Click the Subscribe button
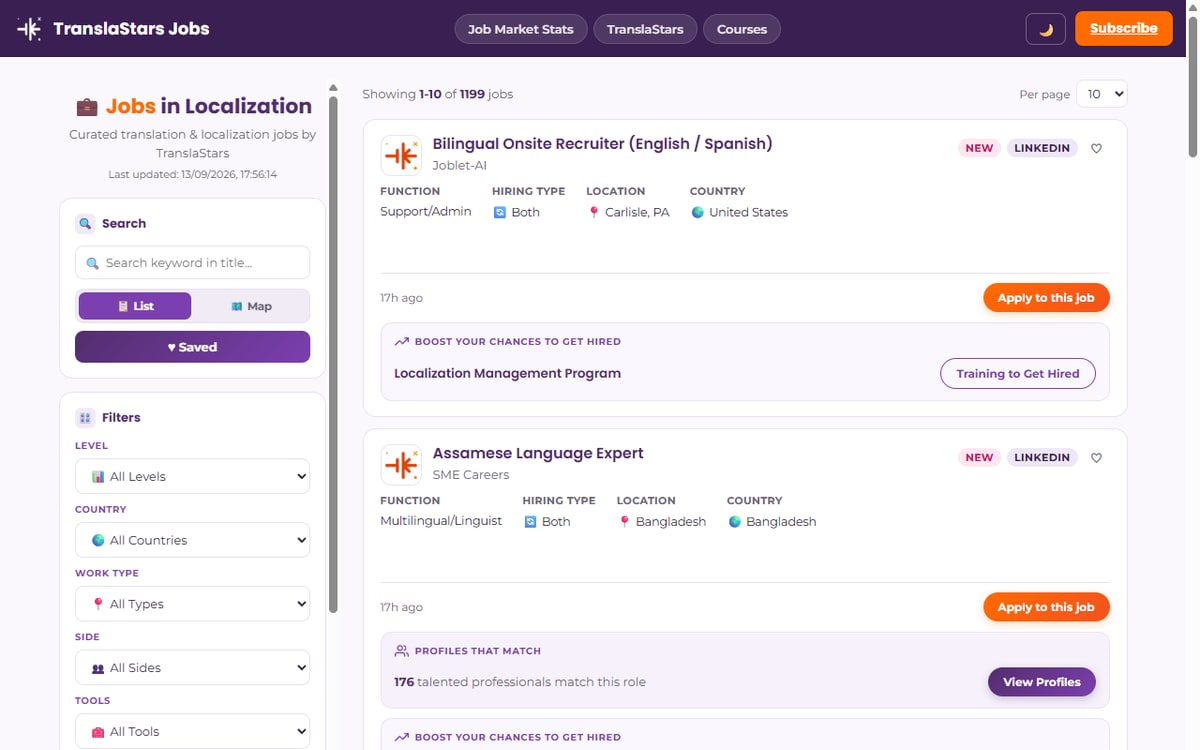1200x750 pixels. [1123, 28]
